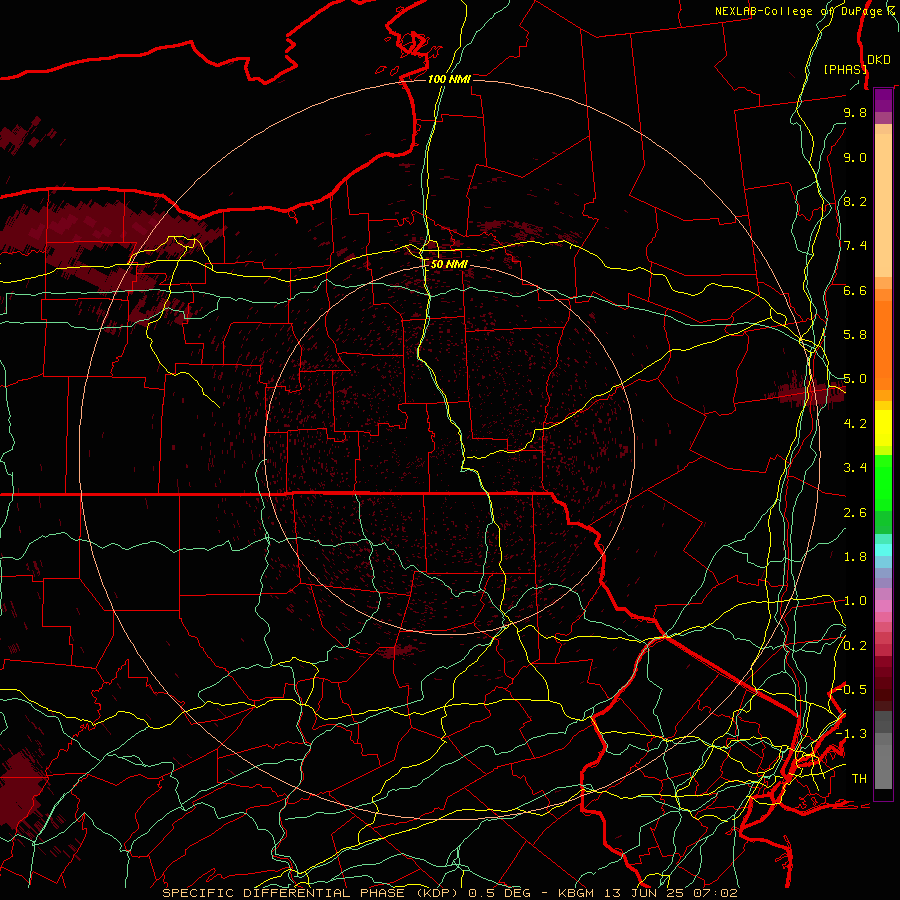Click the TH legend label
900x900 pixels.
(x=859, y=779)
